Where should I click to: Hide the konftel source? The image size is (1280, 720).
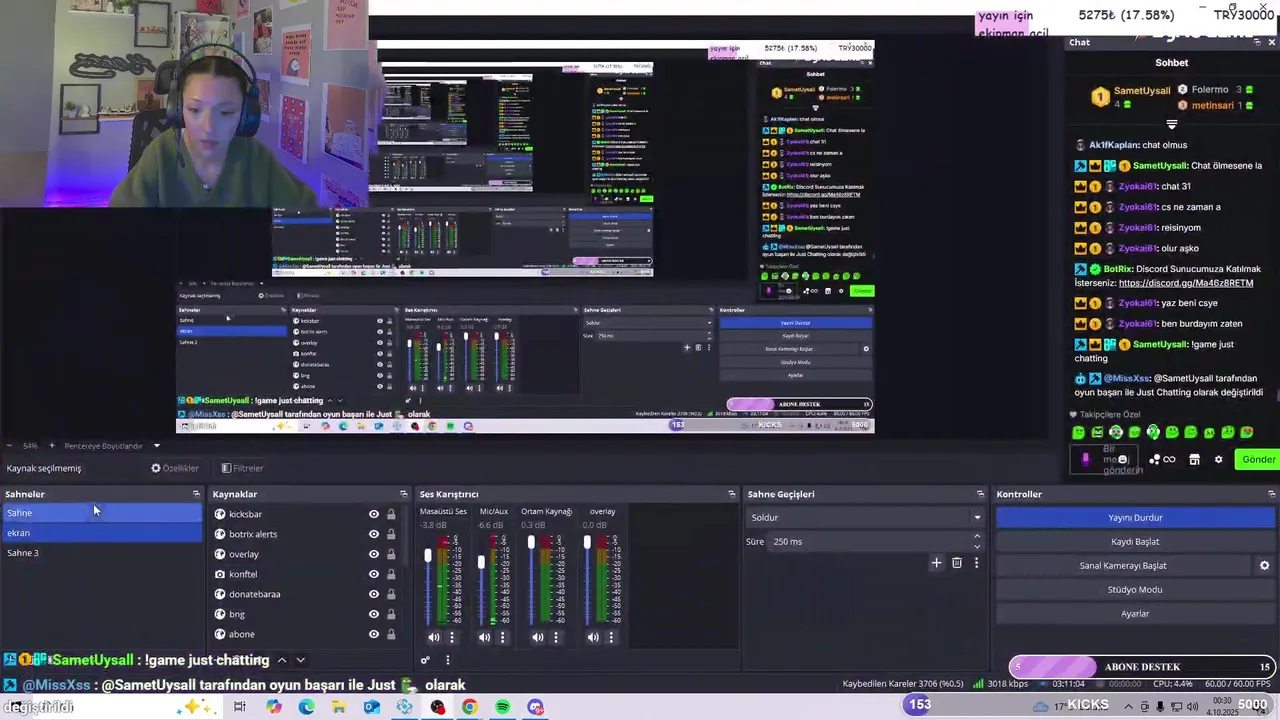coord(374,574)
